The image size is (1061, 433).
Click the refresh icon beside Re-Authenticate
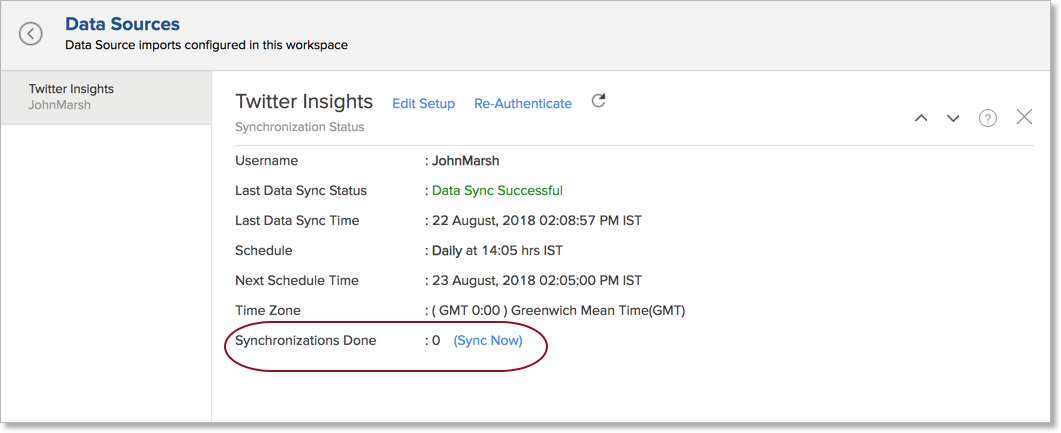(598, 101)
